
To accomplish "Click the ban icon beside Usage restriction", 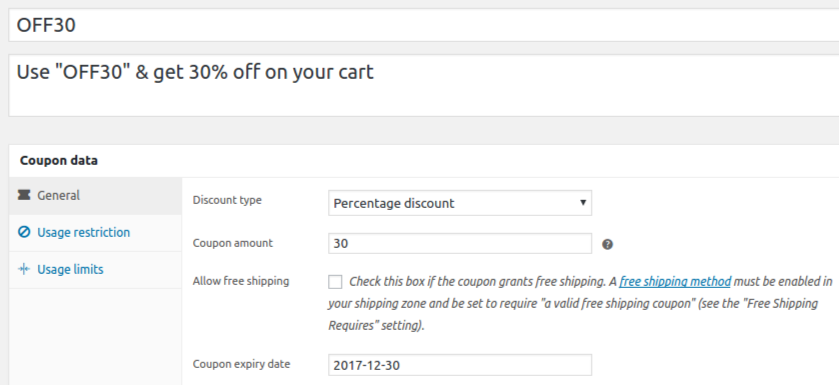I will [24, 232].
